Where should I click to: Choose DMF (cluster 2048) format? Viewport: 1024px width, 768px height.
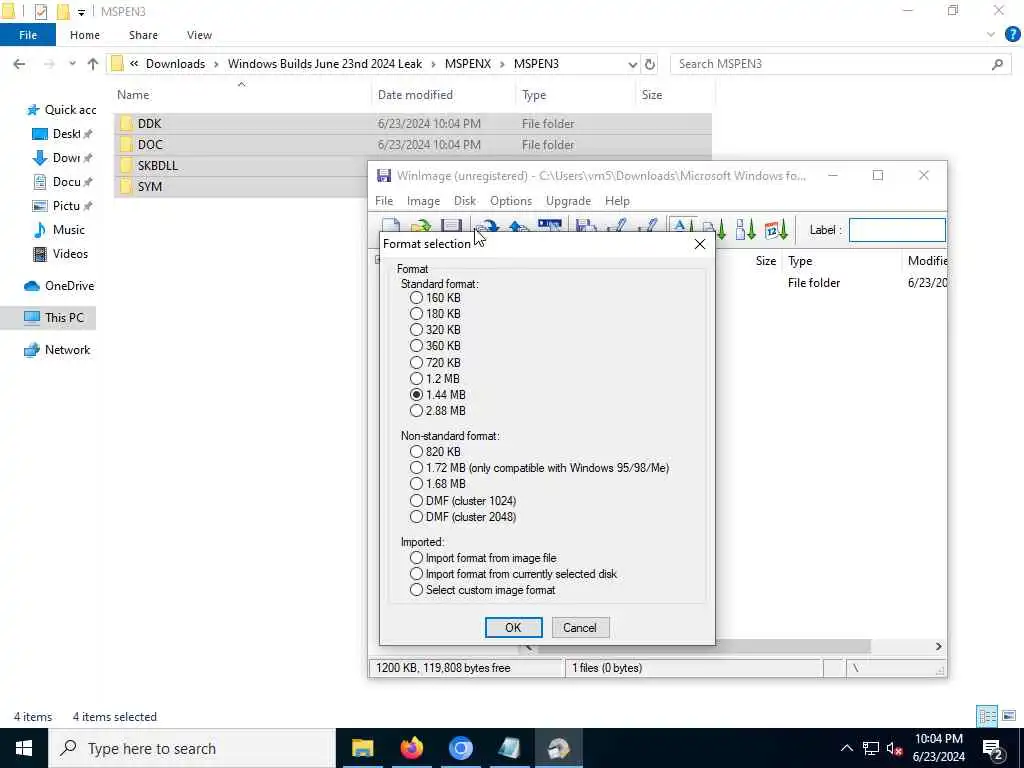(x=463, y=517)
